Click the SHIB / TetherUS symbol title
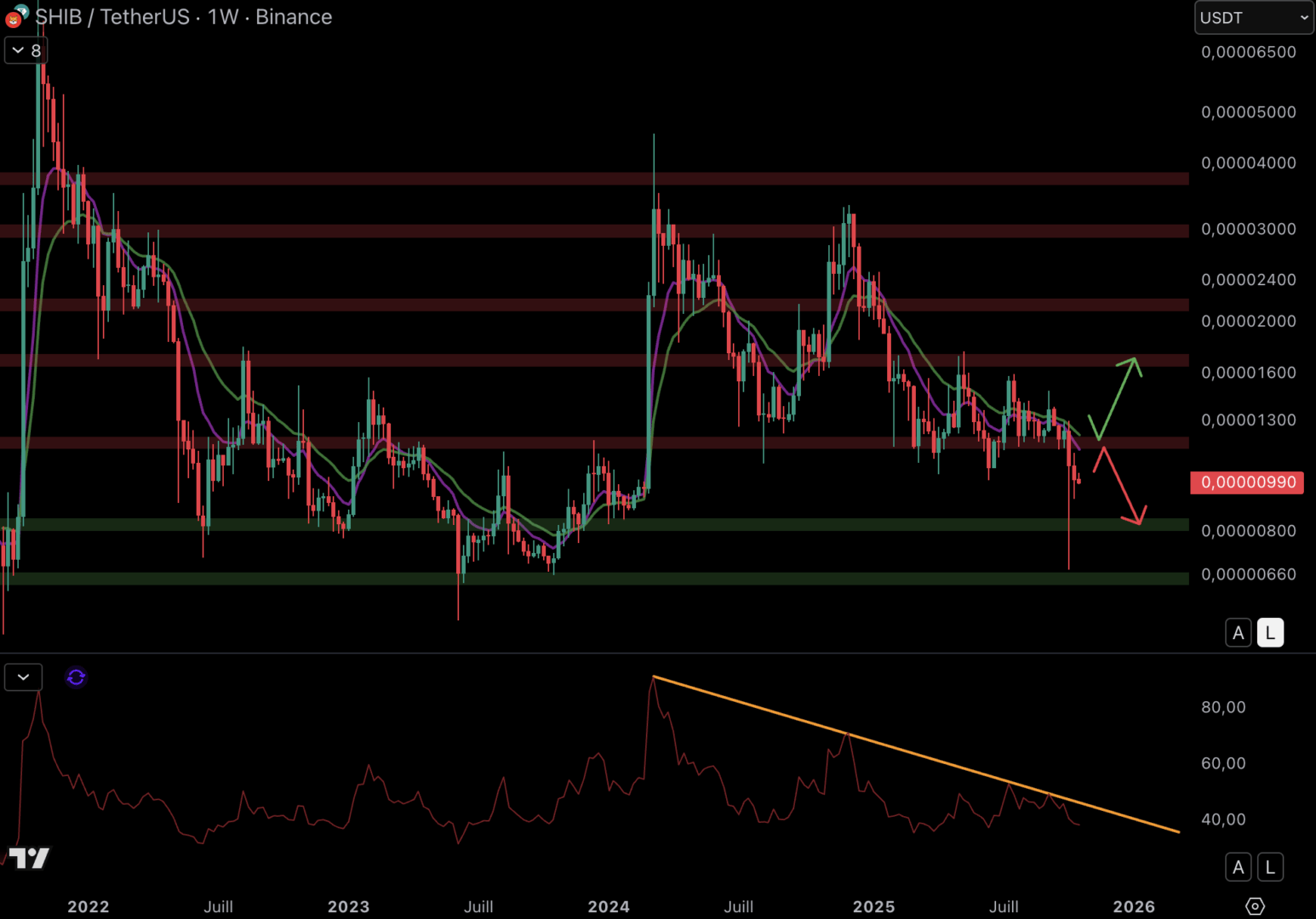 (x=183, y=17)
